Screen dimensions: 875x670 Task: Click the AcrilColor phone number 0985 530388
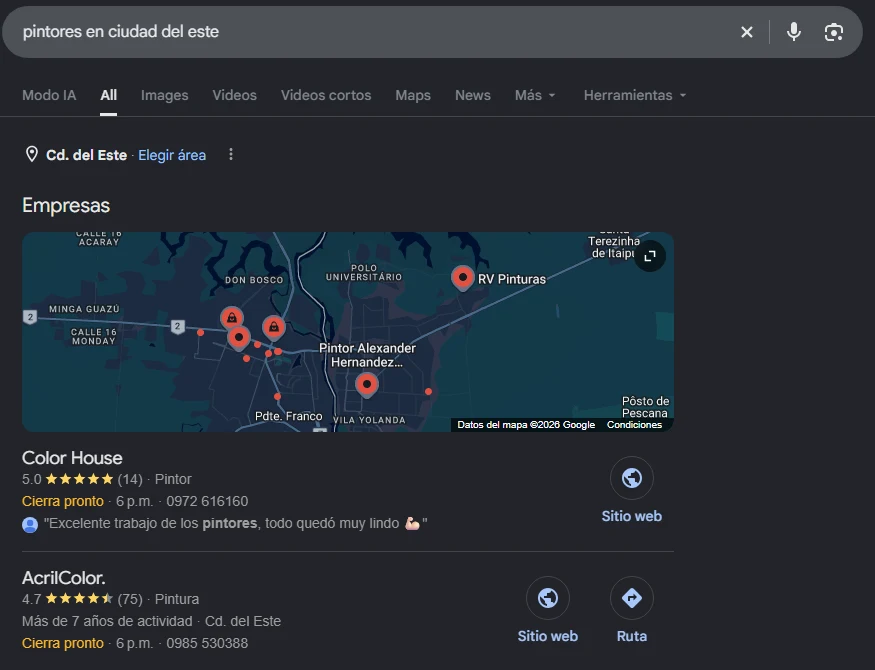(207, 643)
